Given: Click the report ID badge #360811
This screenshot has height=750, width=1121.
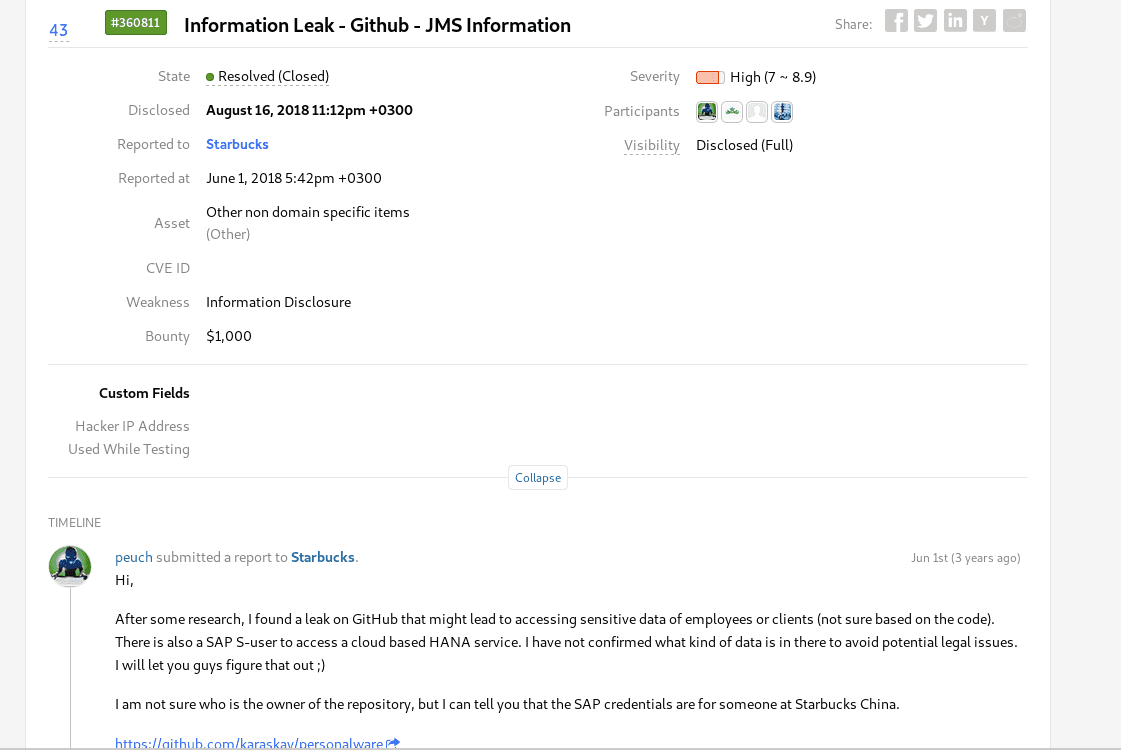Looking at the screenshot, I should (x=135, y=21).
